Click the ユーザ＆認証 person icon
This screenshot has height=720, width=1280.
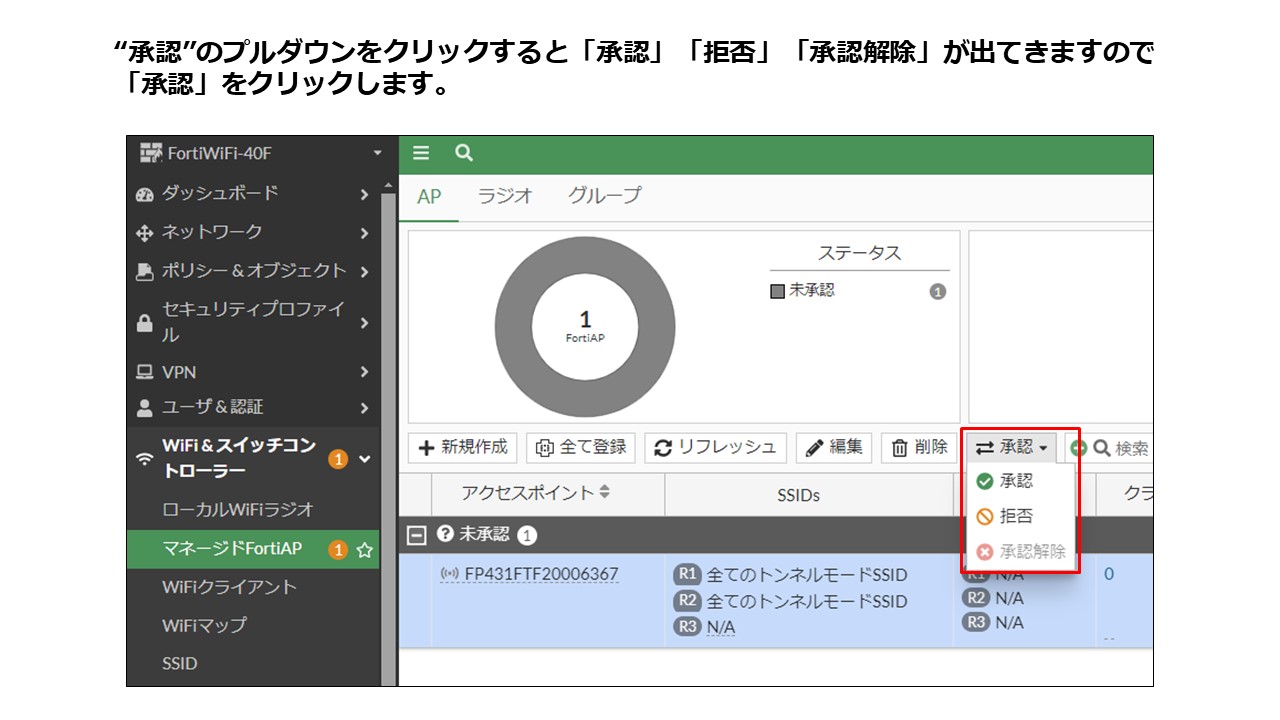(x=144, y=407)
